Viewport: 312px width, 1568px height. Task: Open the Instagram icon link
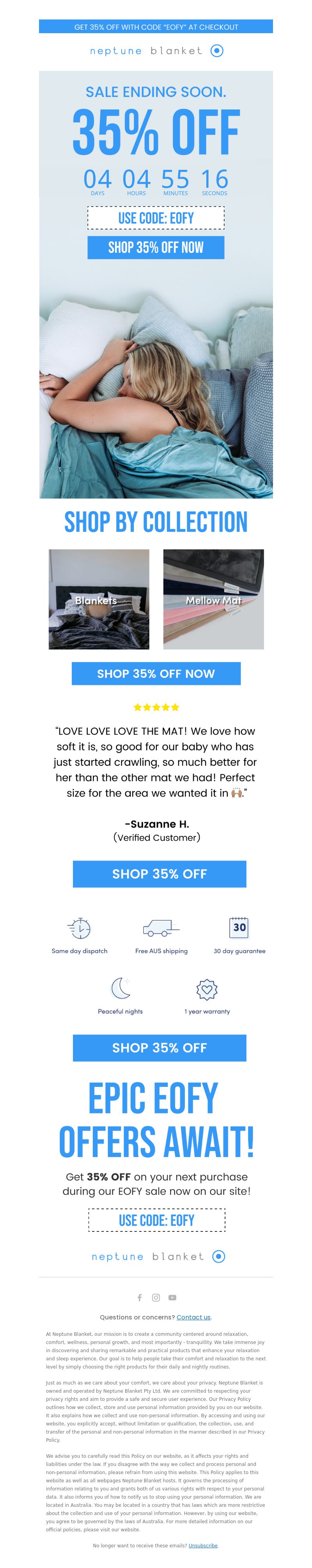[x=156, y=1297]
